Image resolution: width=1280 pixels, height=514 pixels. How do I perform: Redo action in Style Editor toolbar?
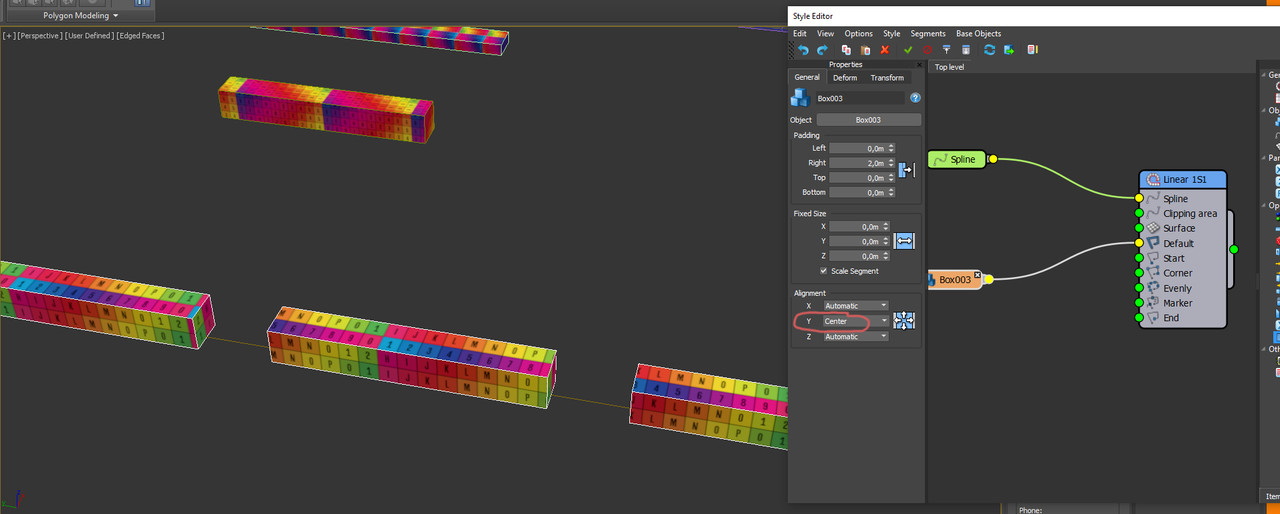(822, 50)
